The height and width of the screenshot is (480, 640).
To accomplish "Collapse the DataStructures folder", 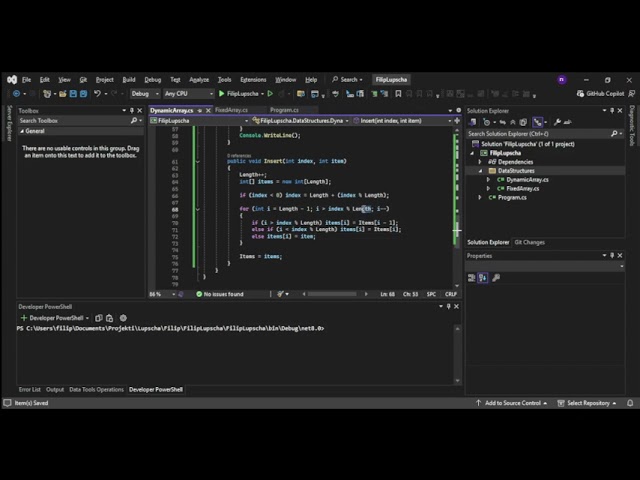I will coord(480,171).
